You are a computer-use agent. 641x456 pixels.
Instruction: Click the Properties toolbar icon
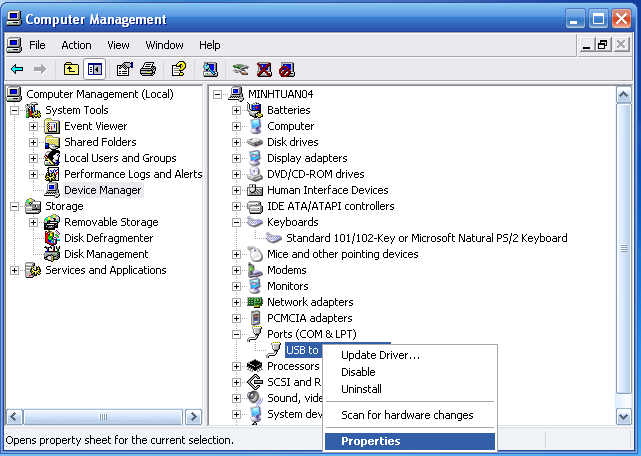124,70
